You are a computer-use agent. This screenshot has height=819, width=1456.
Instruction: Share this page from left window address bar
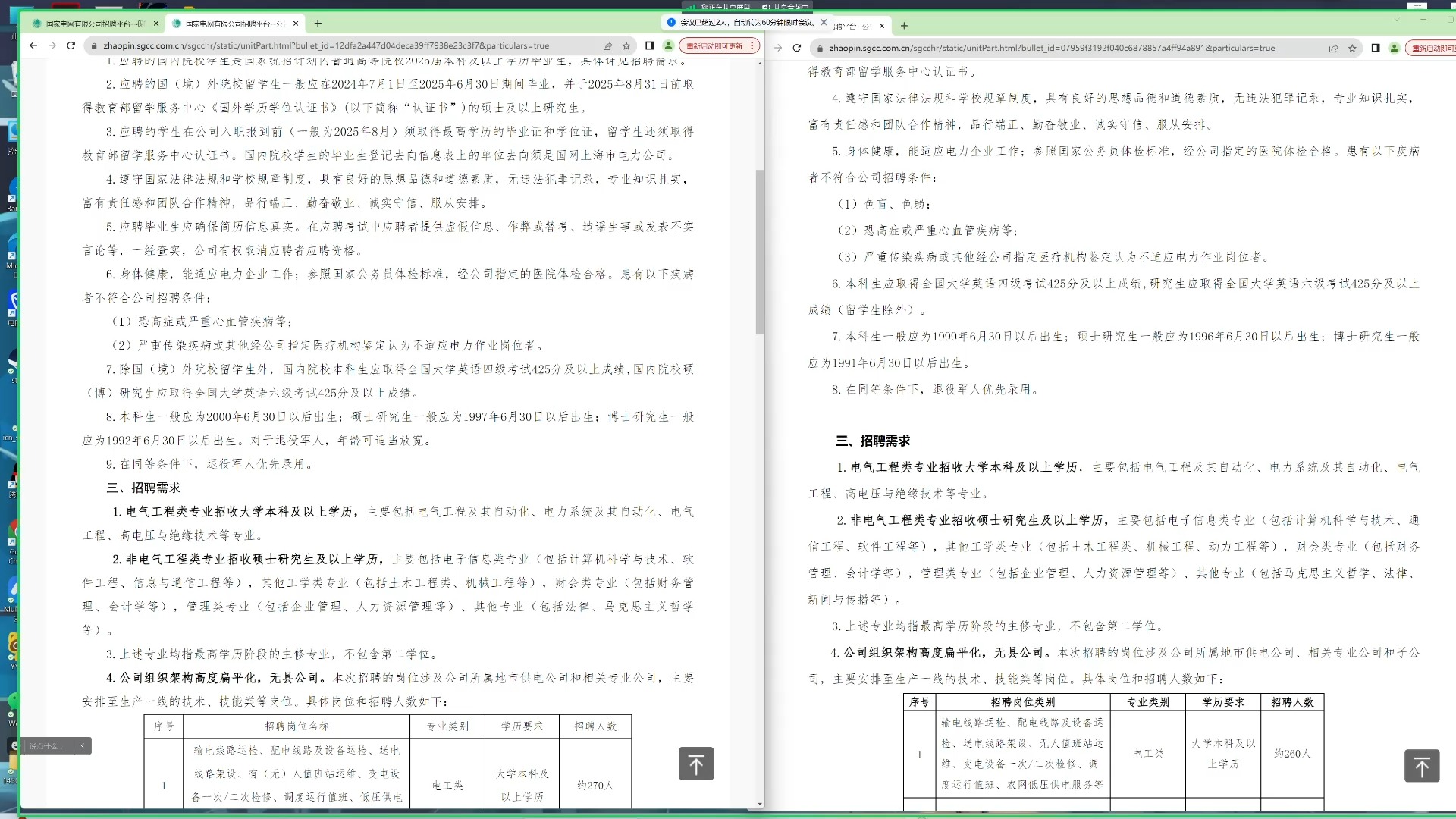(607, 45)
